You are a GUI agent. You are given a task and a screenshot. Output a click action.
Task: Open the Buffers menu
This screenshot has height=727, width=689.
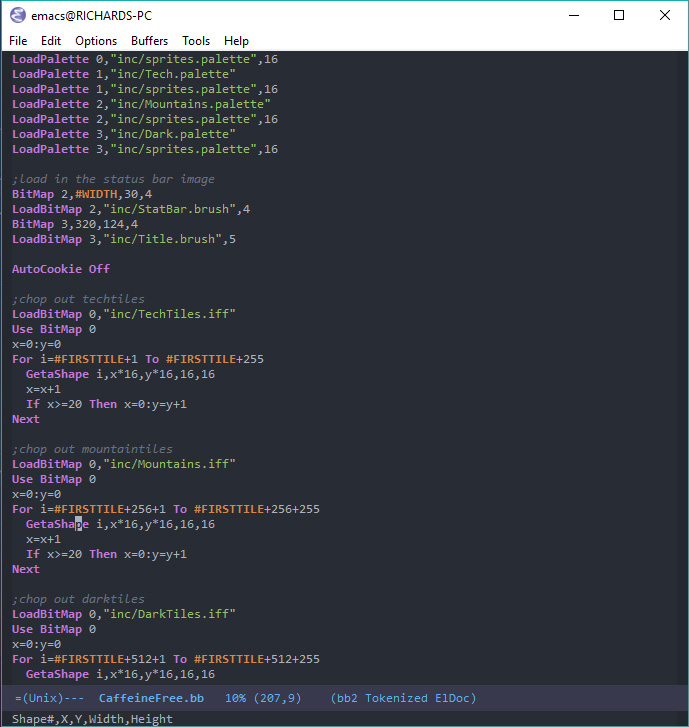(x=149, y=41)
